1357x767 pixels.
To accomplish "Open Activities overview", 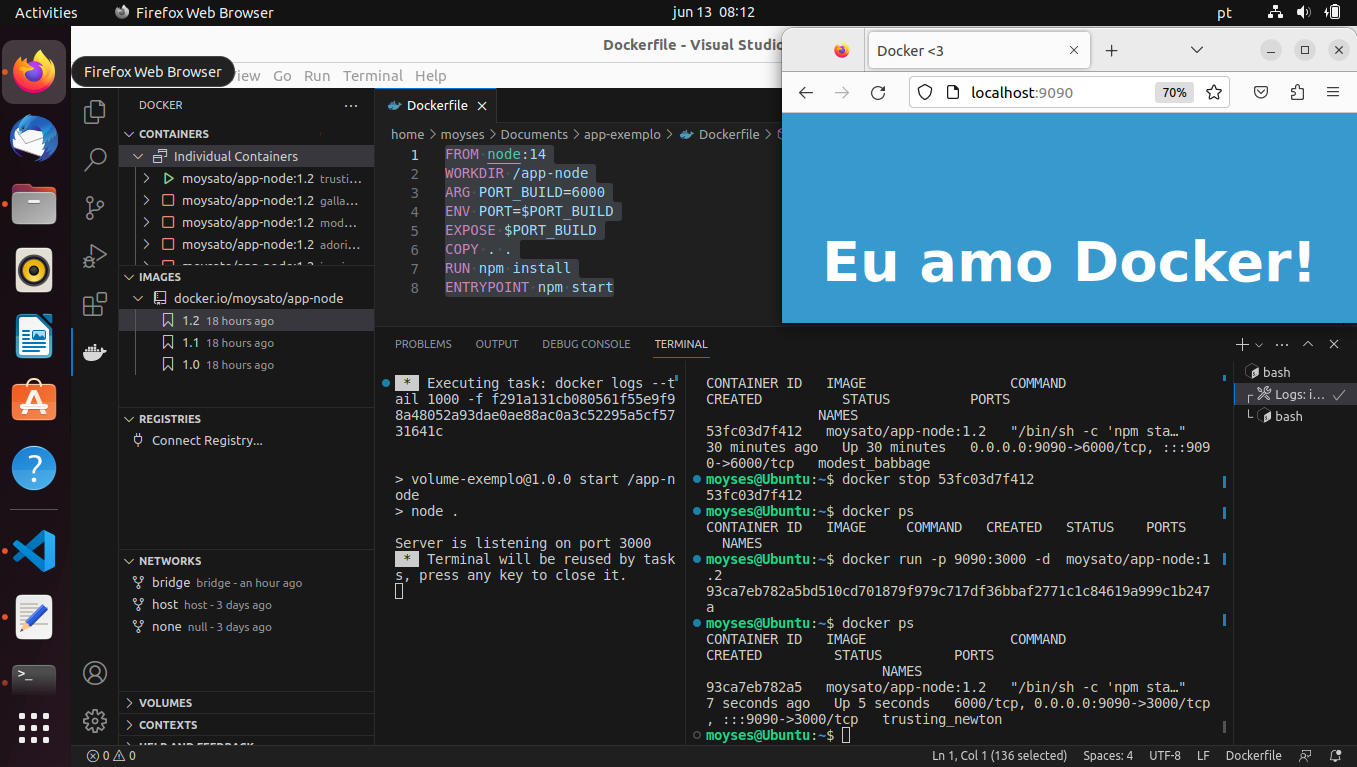I will click(x=46, y=13).
